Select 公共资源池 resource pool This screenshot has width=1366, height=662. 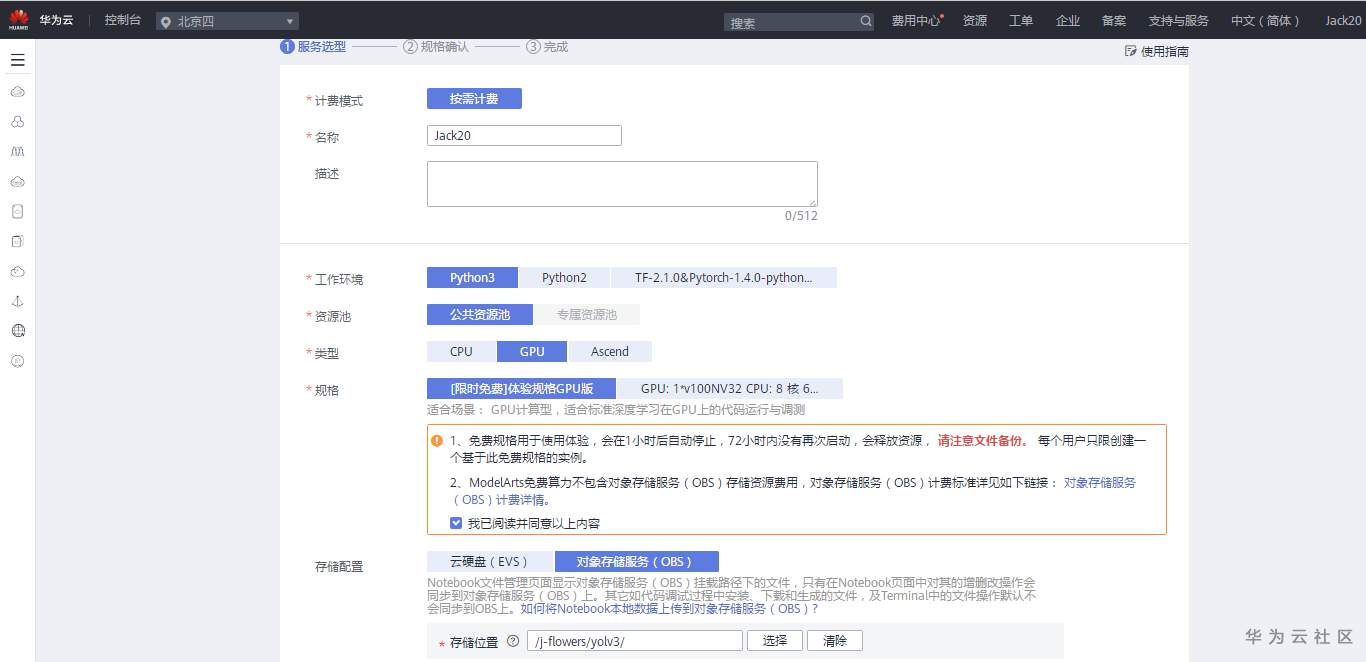(480, 315)
